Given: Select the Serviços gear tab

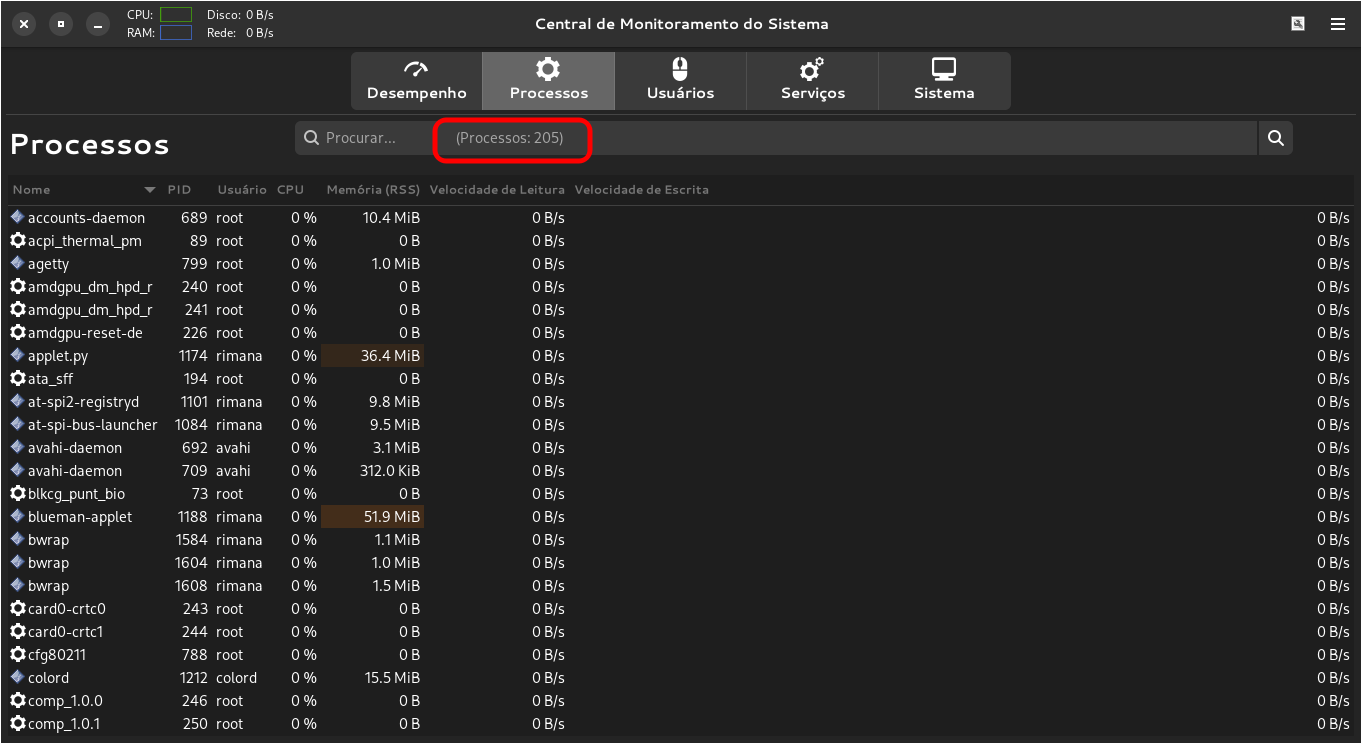Looking at the screenshot, I should pos(812,81).
